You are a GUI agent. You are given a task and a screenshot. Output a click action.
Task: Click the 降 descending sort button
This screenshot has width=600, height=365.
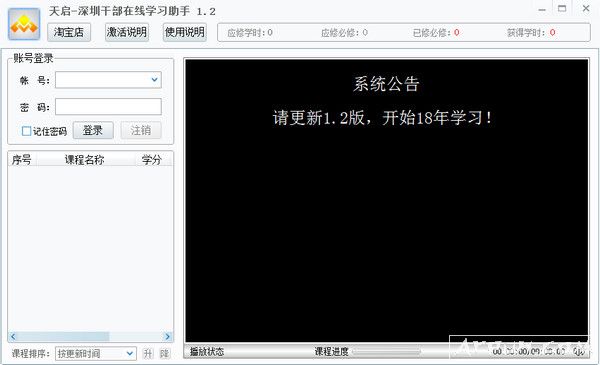click(x=165, y=354)
